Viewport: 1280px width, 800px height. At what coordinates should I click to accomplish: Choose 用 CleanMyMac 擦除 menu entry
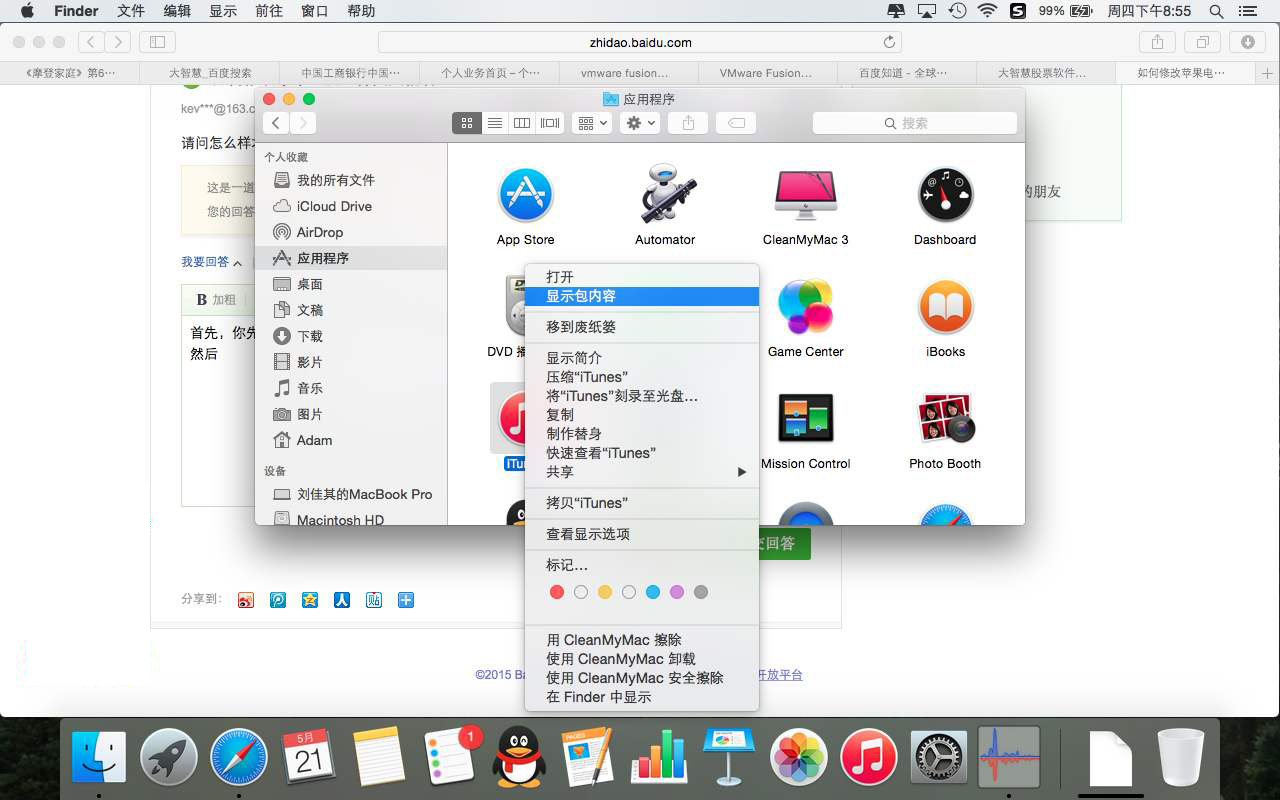642,640
